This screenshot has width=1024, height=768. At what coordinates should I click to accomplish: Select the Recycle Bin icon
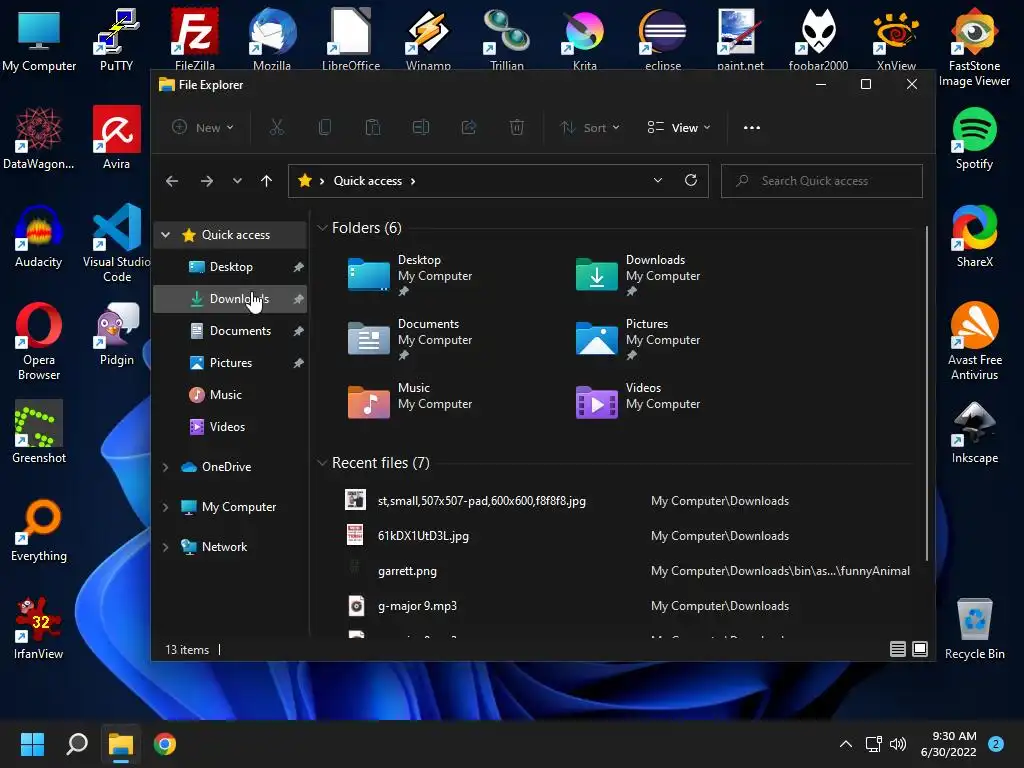tap(974, 628)
